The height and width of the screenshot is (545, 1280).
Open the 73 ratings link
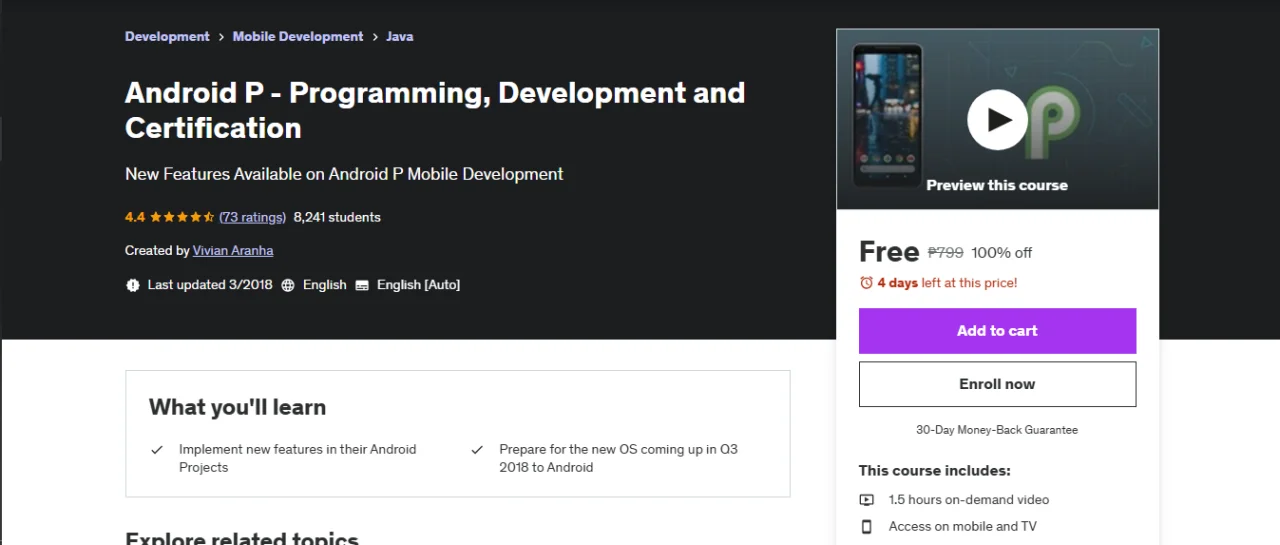tap(253, 217)
